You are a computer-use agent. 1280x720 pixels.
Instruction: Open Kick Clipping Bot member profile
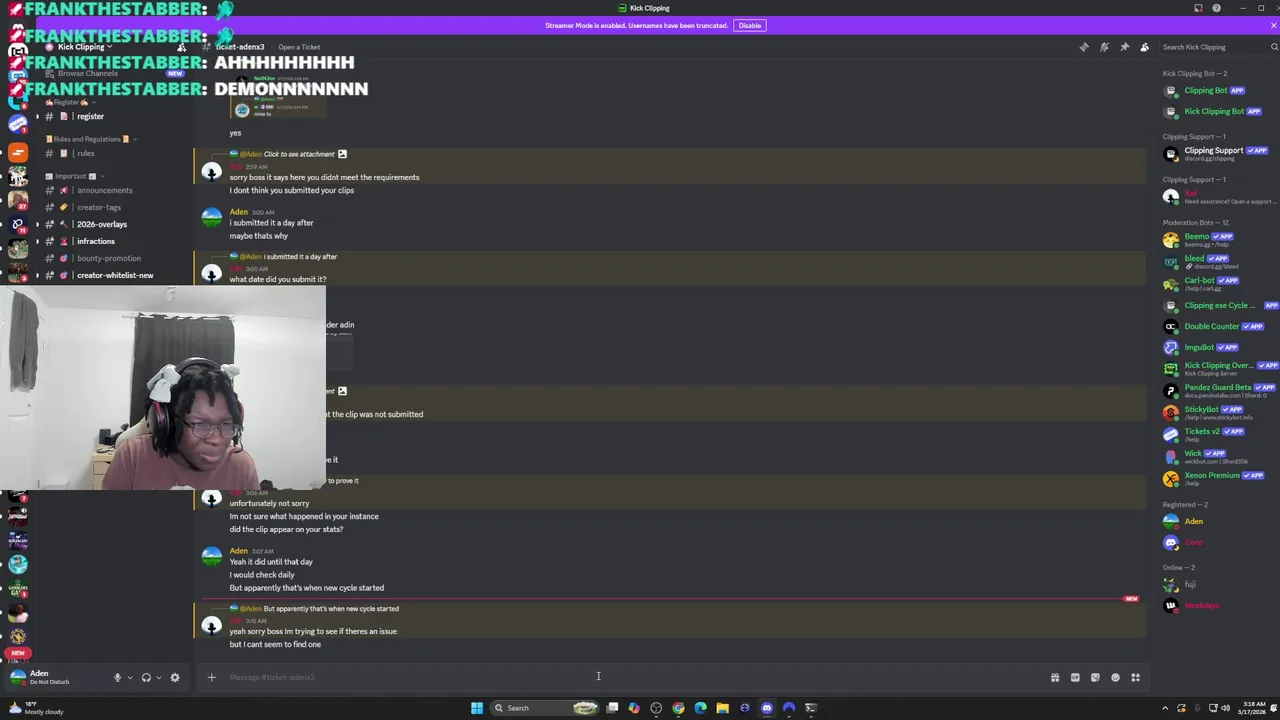[1218, 111]
